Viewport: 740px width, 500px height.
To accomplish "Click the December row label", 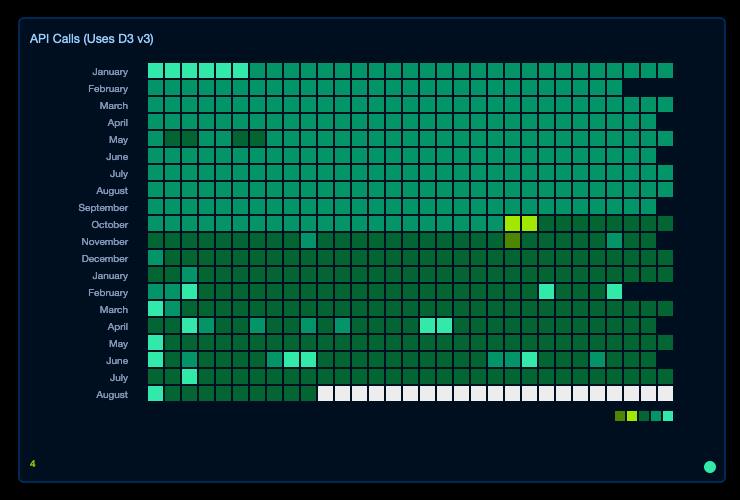I will pos(105,259).
